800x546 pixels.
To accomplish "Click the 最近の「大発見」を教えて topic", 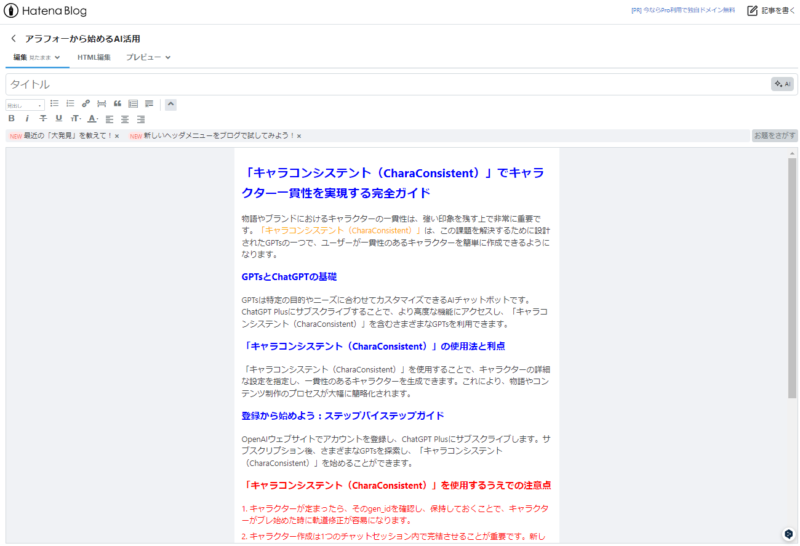I will 67,136.
